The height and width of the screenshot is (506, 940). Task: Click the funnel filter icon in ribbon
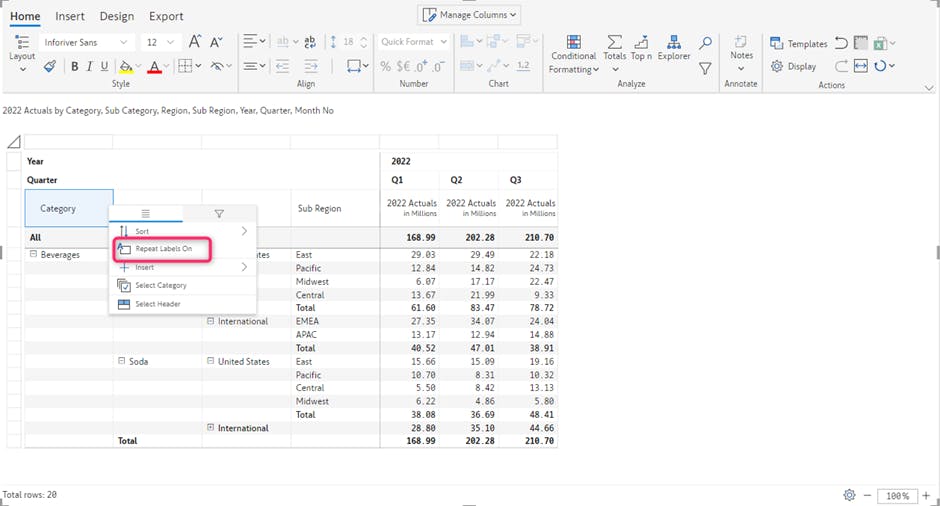[x=705, y=68]
